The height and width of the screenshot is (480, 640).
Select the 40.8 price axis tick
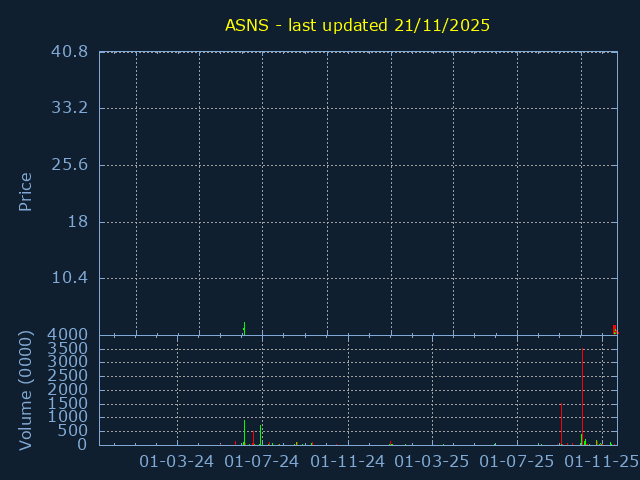[69, 51]
